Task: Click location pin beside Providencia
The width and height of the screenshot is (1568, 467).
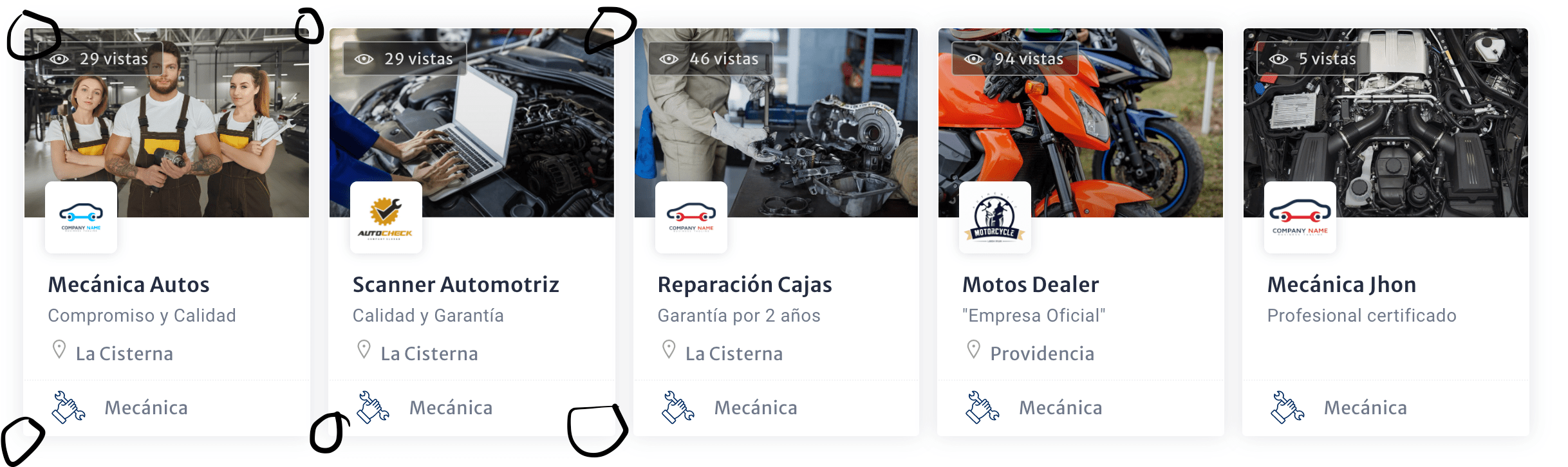Action: pyautogui.click(x=973, y=349)
